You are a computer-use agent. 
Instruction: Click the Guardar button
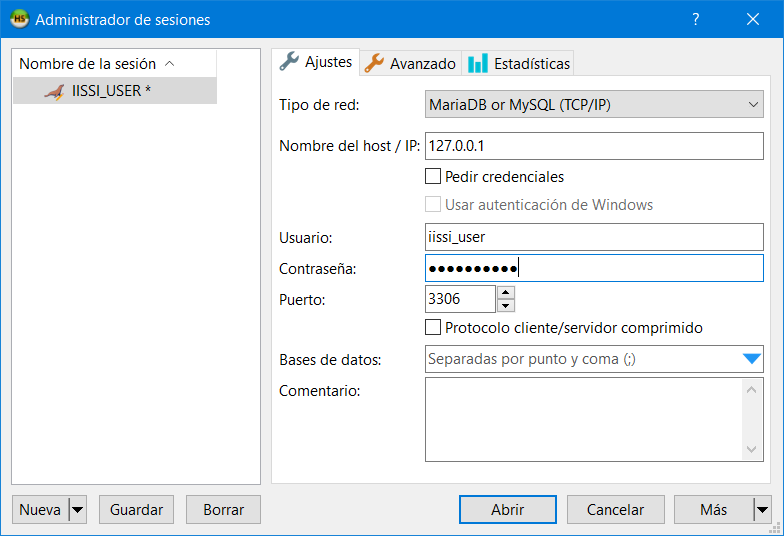pos(136,510)
